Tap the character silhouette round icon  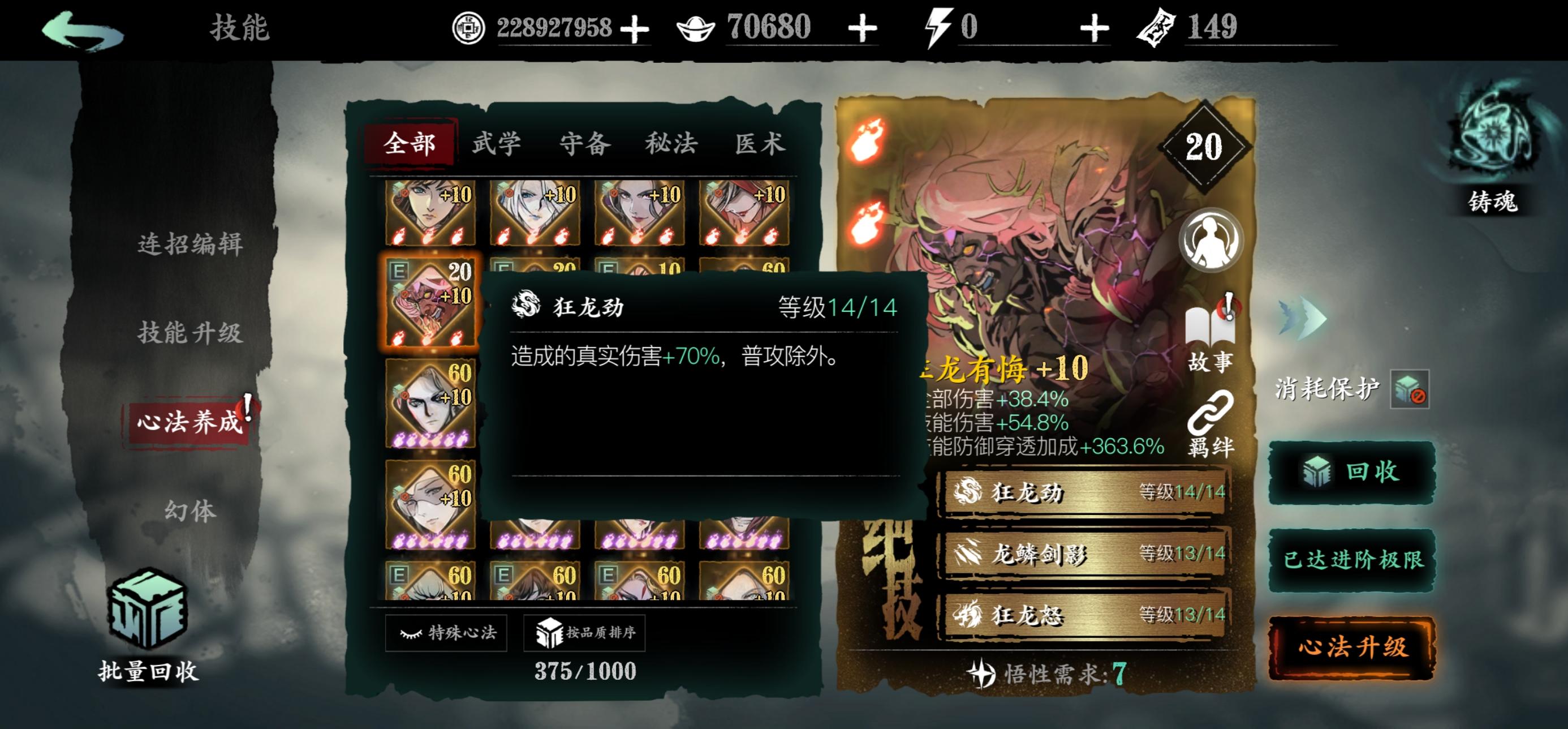(x=1211, y=240)
